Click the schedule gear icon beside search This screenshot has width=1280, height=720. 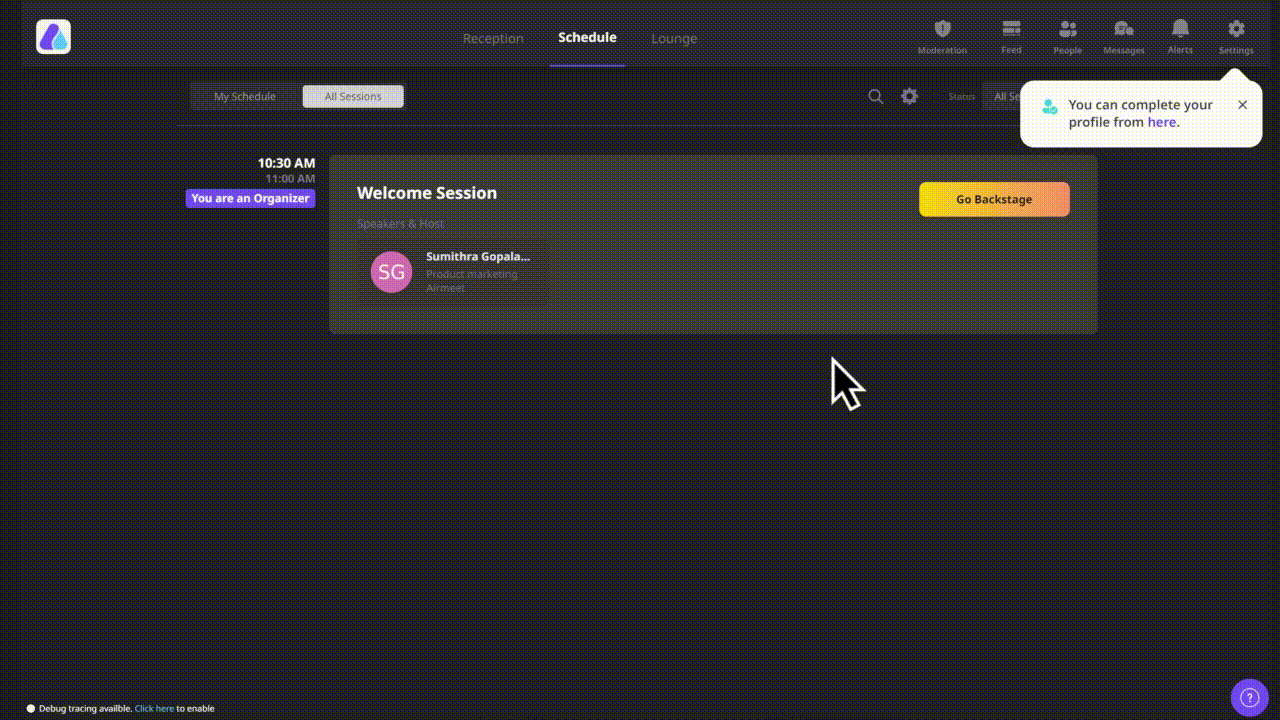coord(909,96)
